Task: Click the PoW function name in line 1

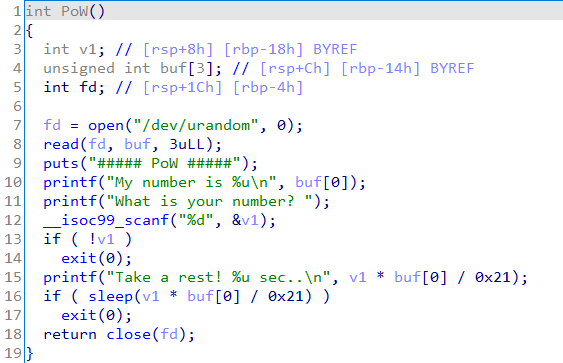Action: click(74, 11)
